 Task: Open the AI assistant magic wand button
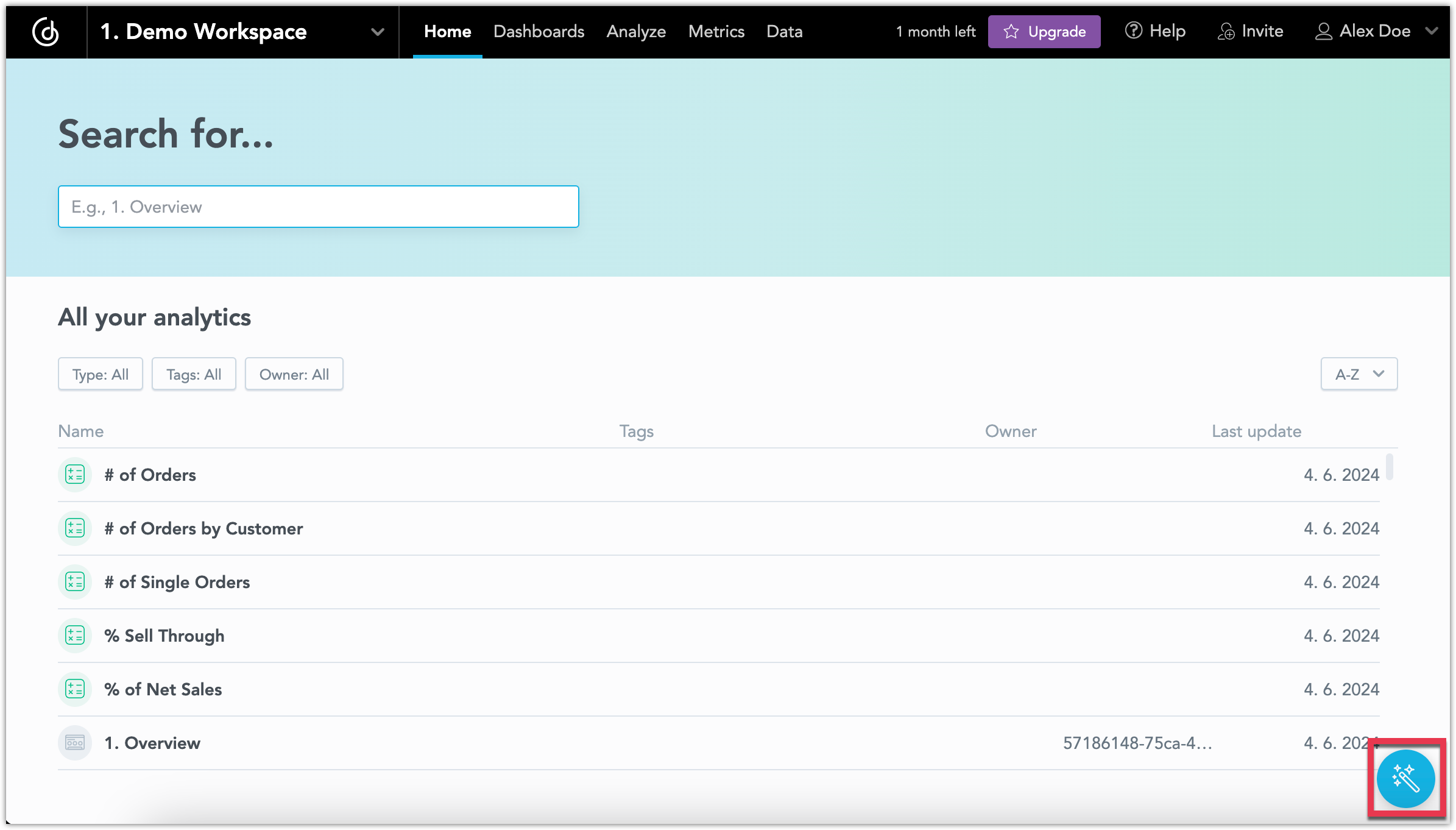[1405, 778]
